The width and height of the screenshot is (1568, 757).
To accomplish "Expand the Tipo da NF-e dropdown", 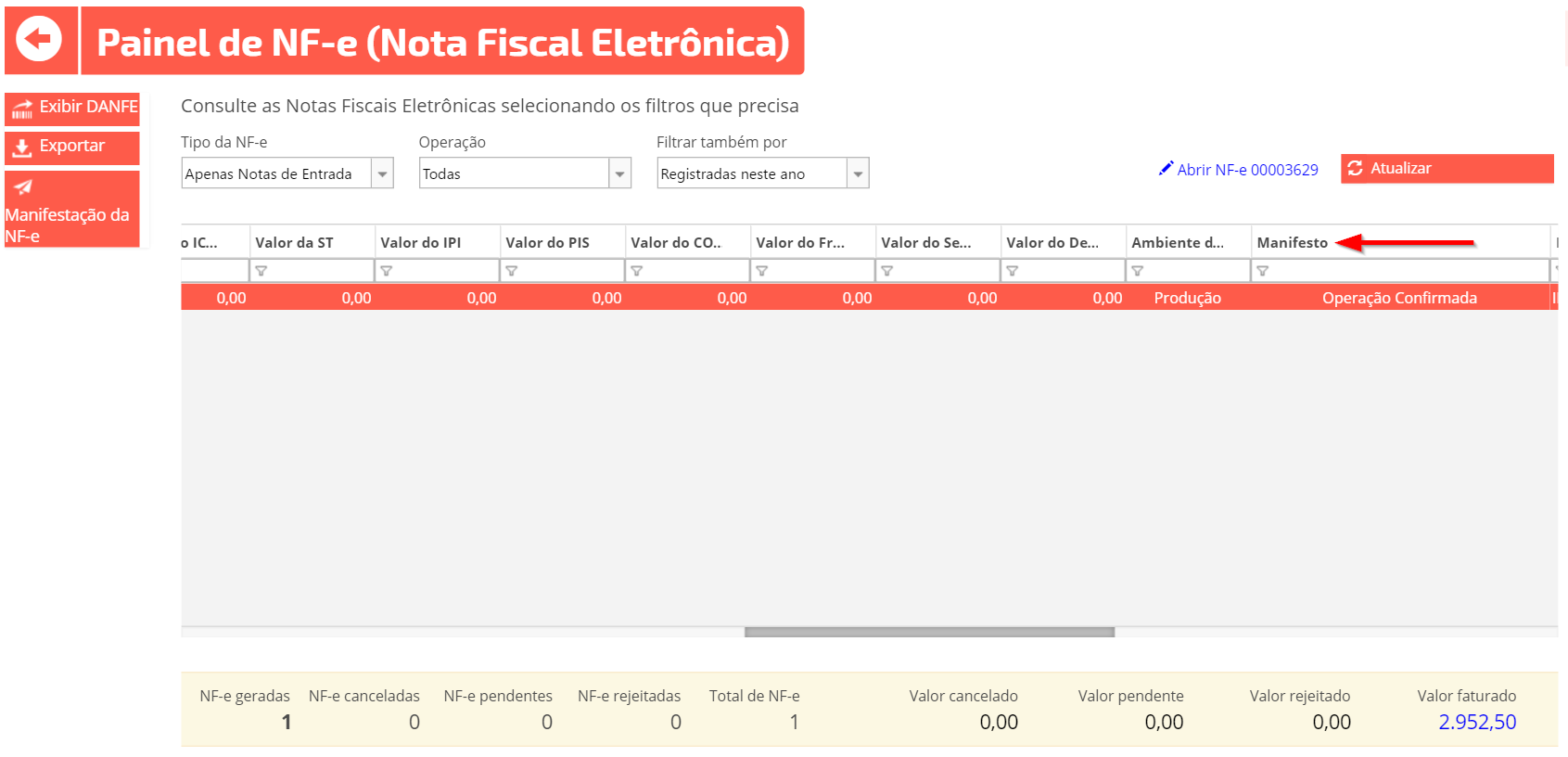I will coord(382,173).
